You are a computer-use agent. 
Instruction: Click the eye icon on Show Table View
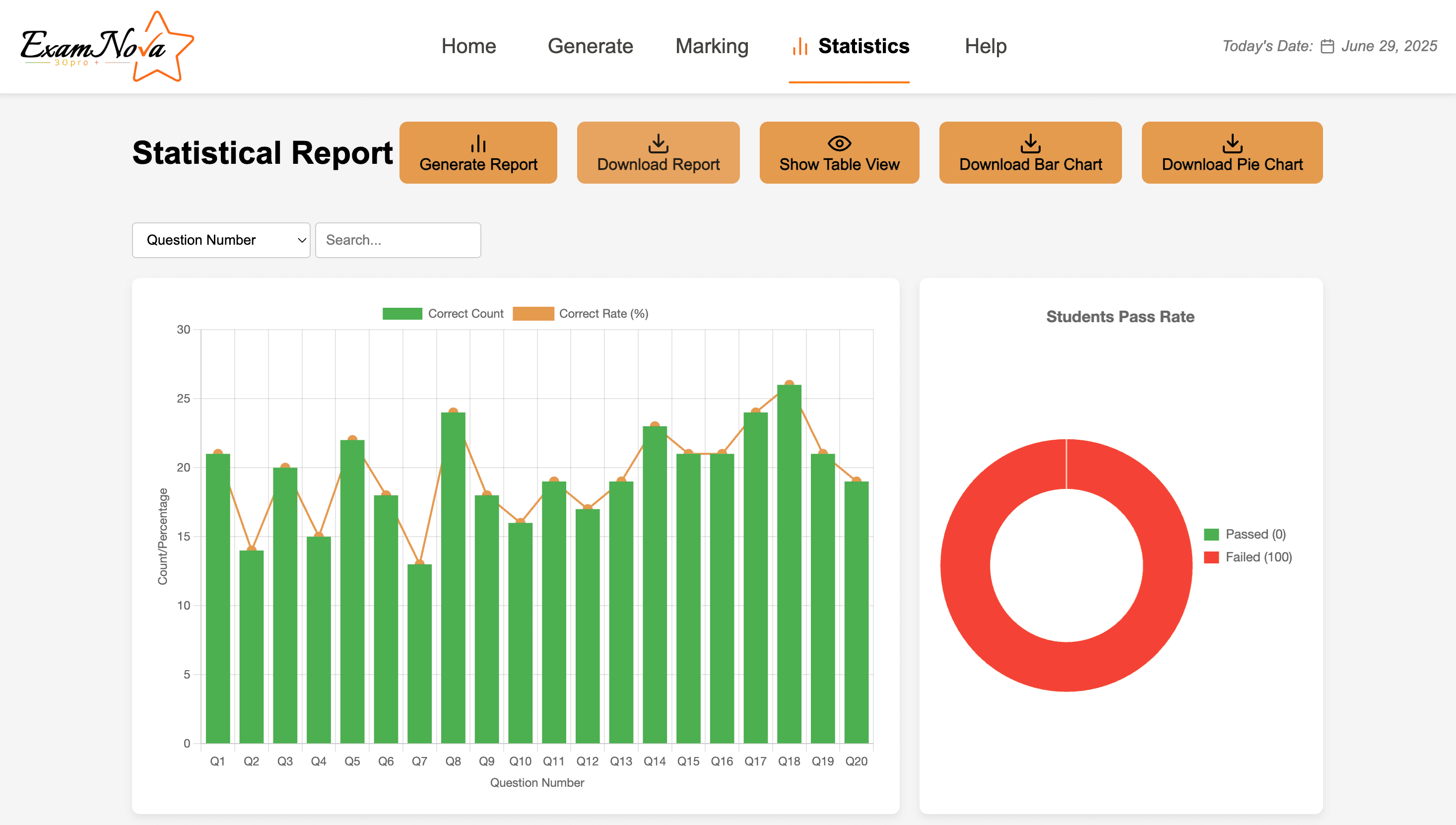[x=839, y=143]
